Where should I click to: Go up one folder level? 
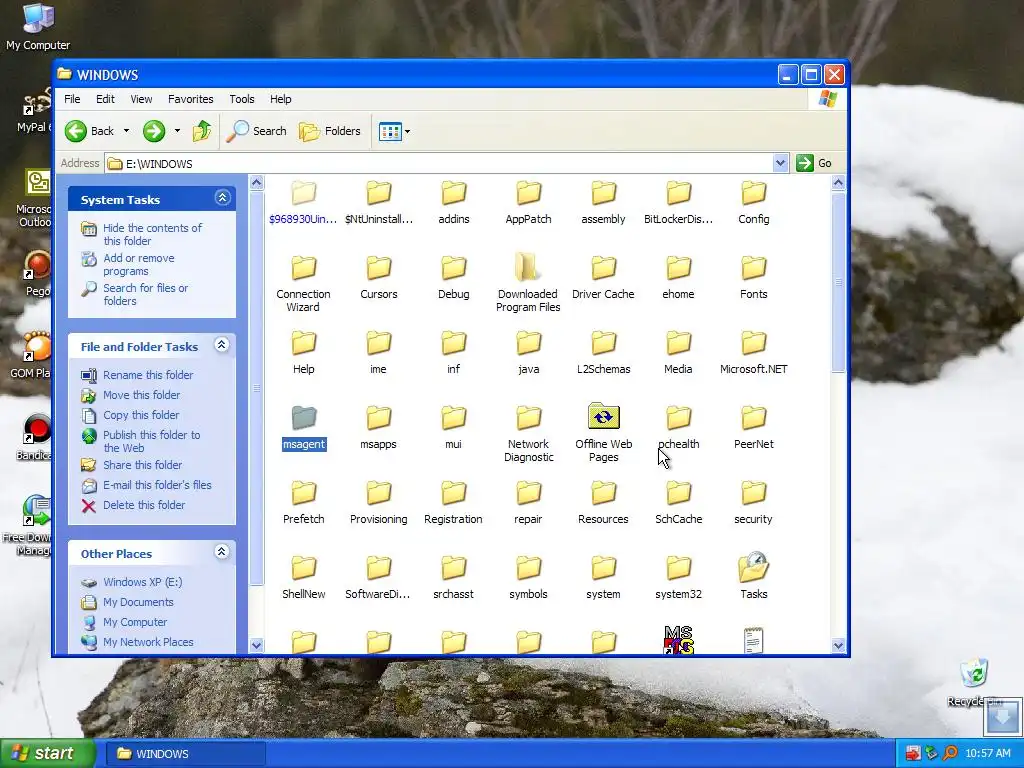click(x=202, y=131)
